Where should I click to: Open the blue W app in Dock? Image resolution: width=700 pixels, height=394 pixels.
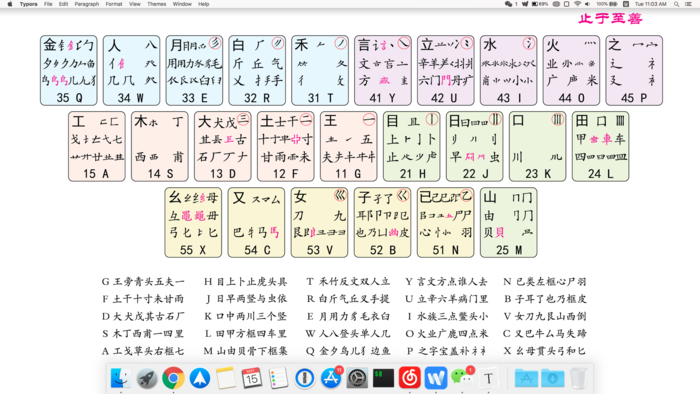click(436, 378)
